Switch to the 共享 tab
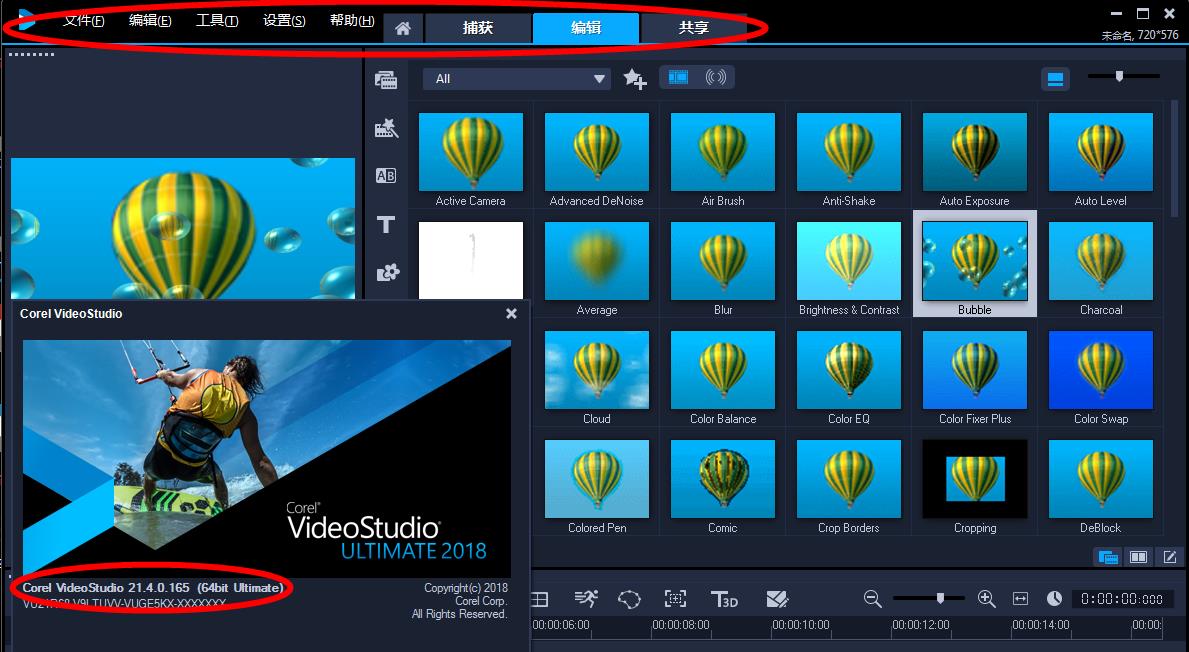This screenshot has height=652, width=1189. click(693, 28)
